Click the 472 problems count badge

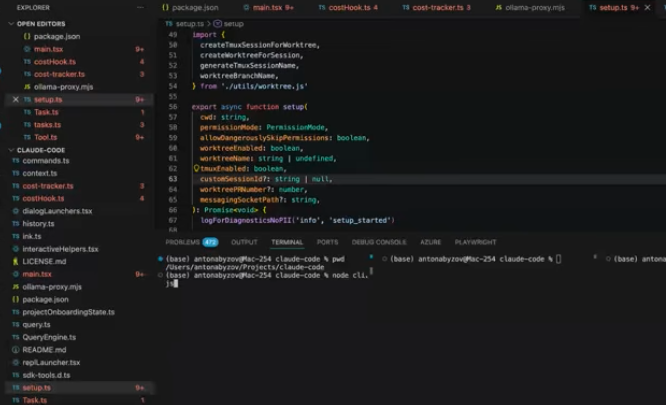[x=210, y=242]
